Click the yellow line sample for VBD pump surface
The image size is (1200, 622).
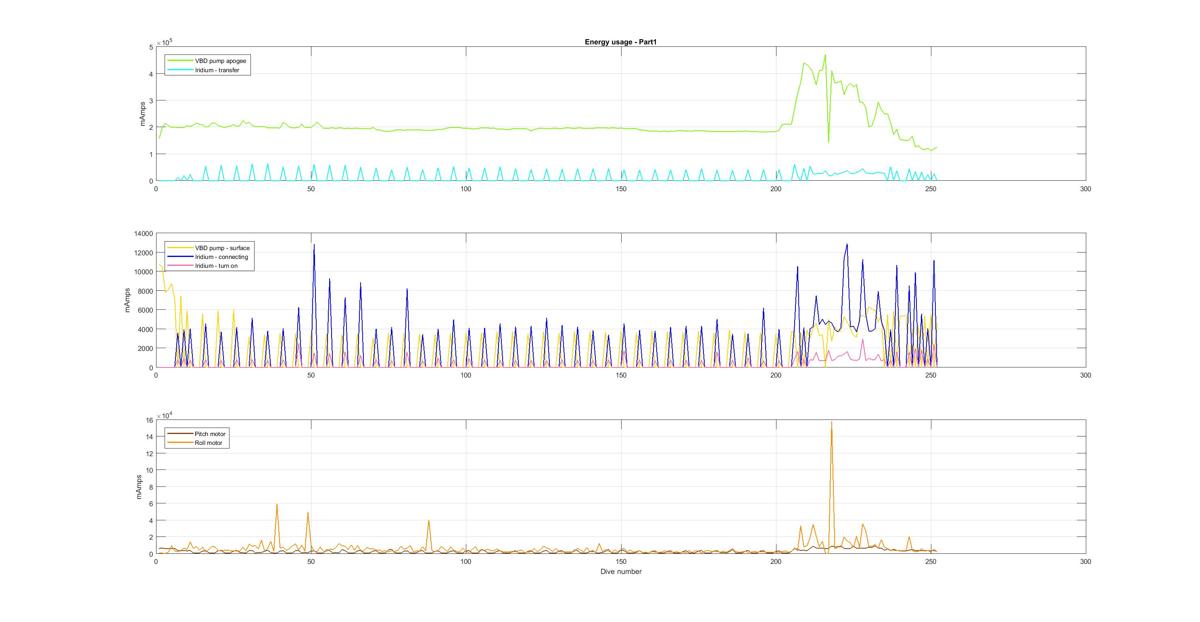point(180,247)
